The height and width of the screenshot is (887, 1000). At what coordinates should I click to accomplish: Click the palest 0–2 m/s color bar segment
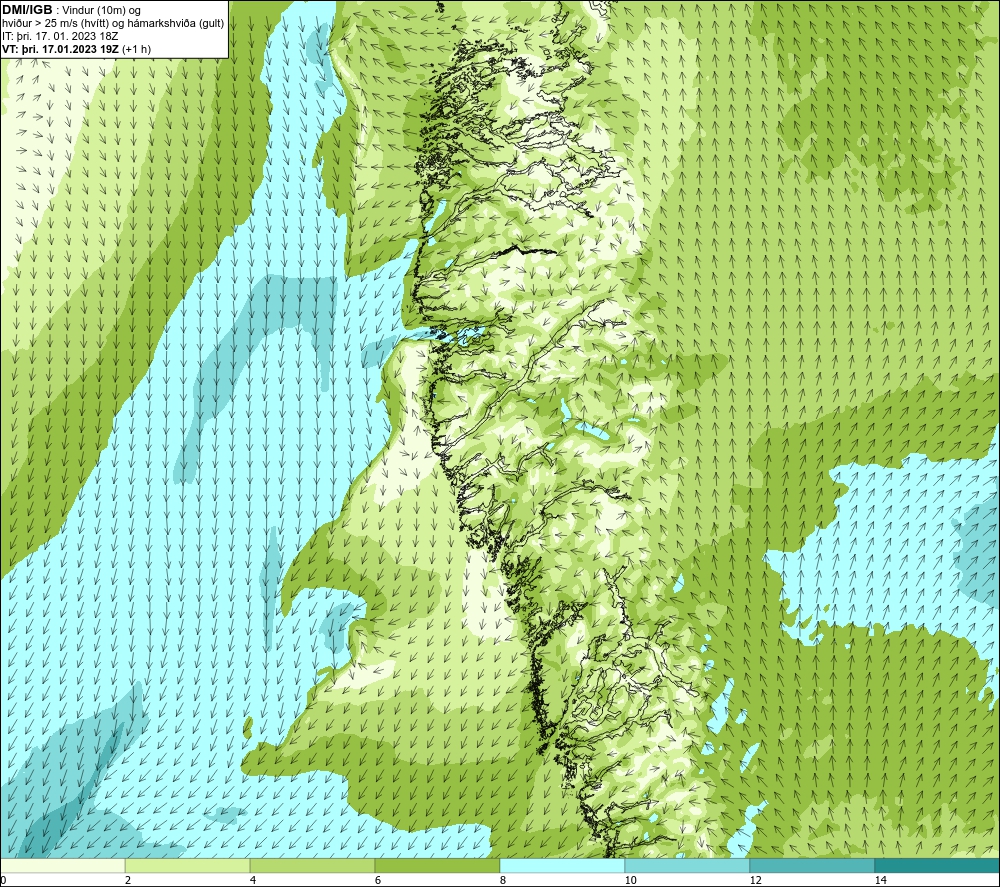62,865
